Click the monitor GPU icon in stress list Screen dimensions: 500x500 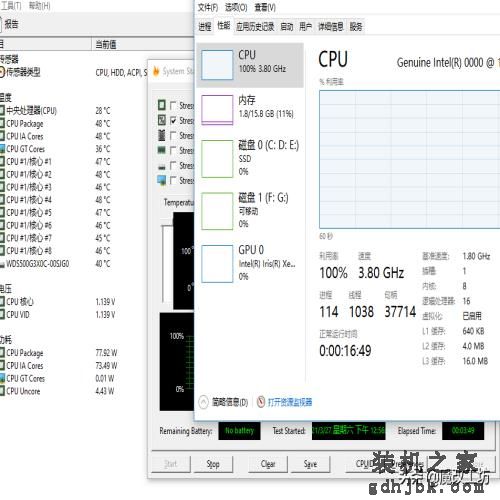[x=162, y=180]
